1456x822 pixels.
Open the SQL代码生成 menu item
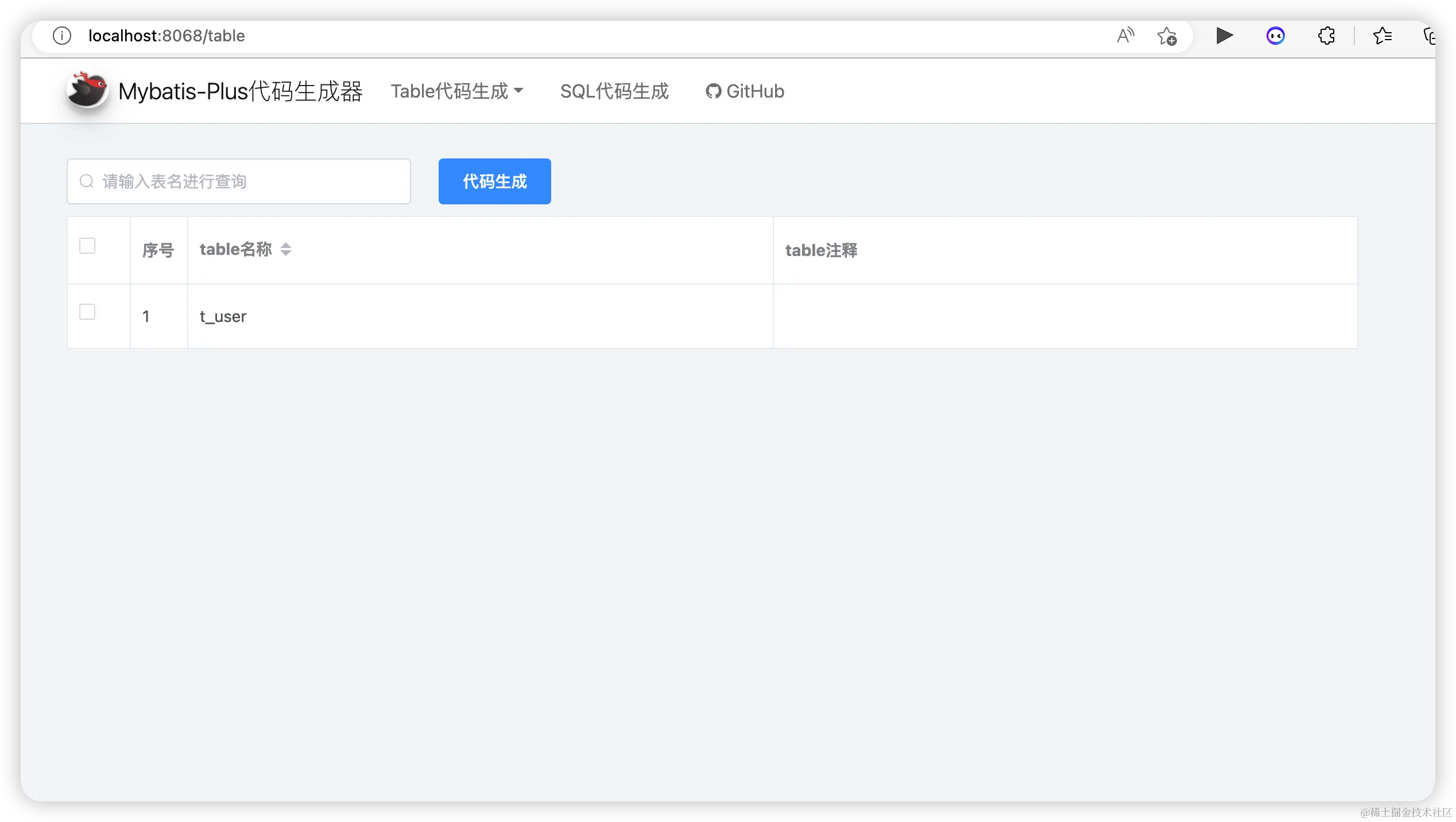[614, 91]
